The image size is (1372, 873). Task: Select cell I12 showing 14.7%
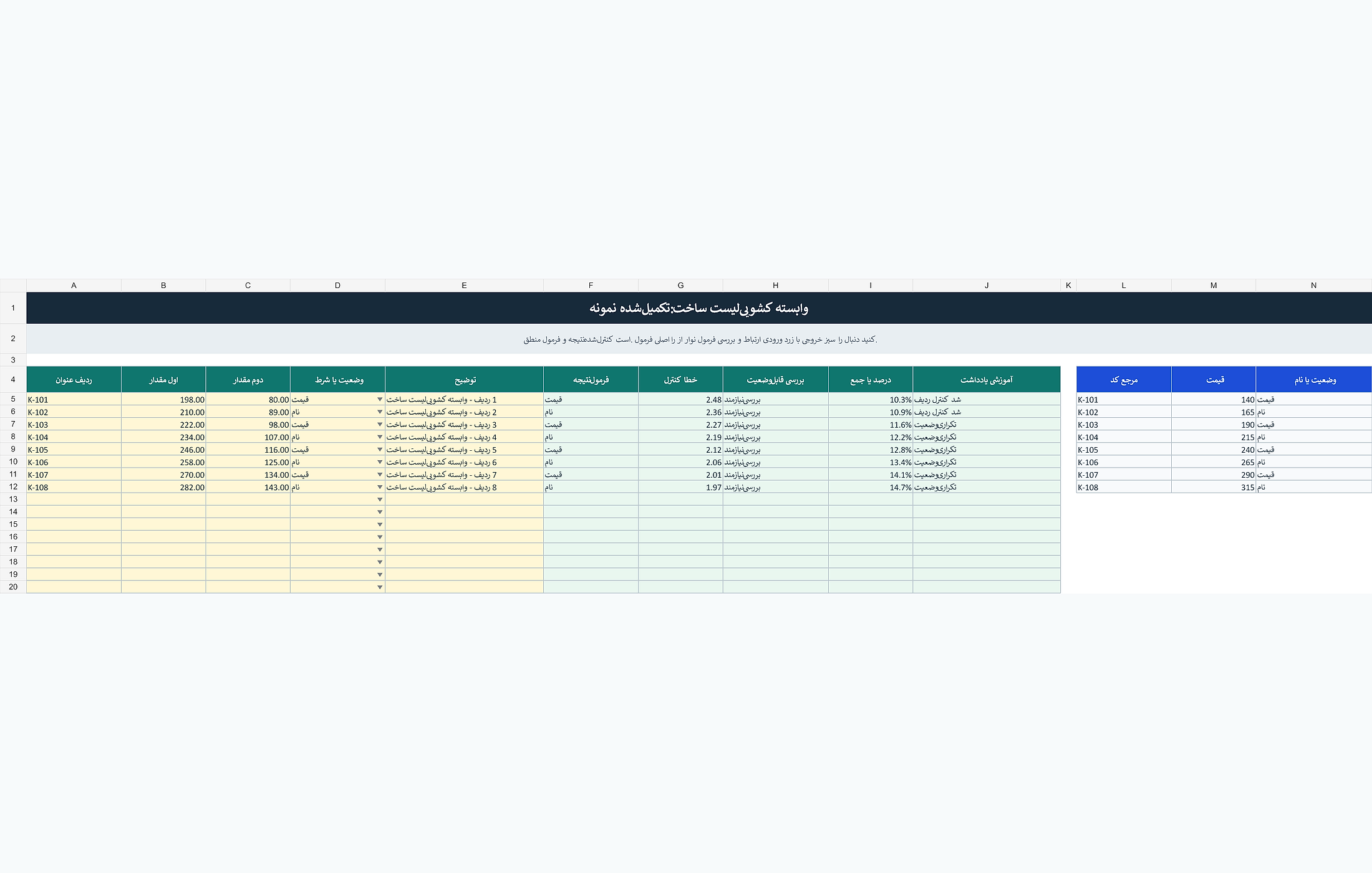click(871, 487)
